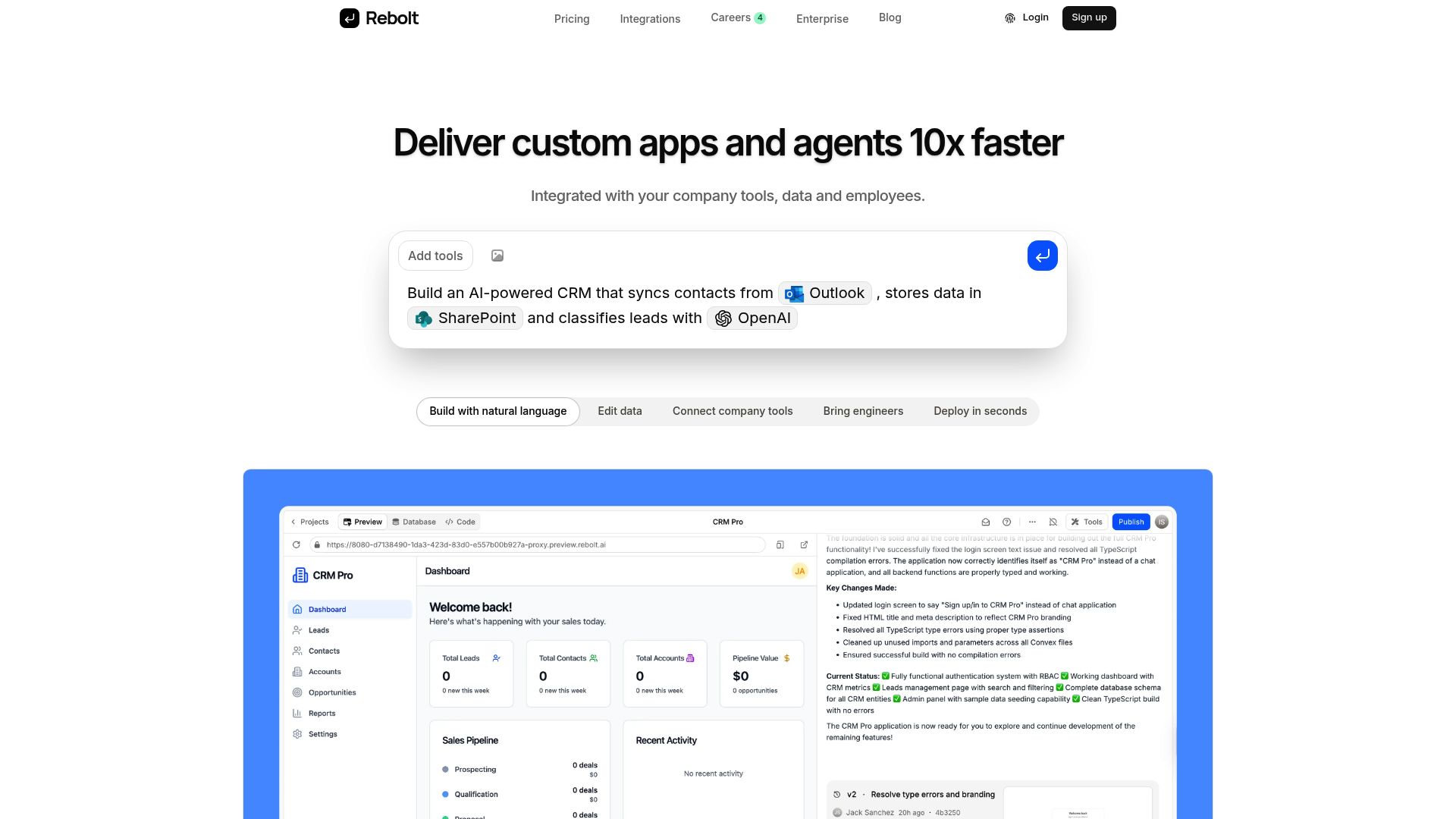Switch to Connect company tools tab
Screen dimensions: 1456x819
click(733, 411)
